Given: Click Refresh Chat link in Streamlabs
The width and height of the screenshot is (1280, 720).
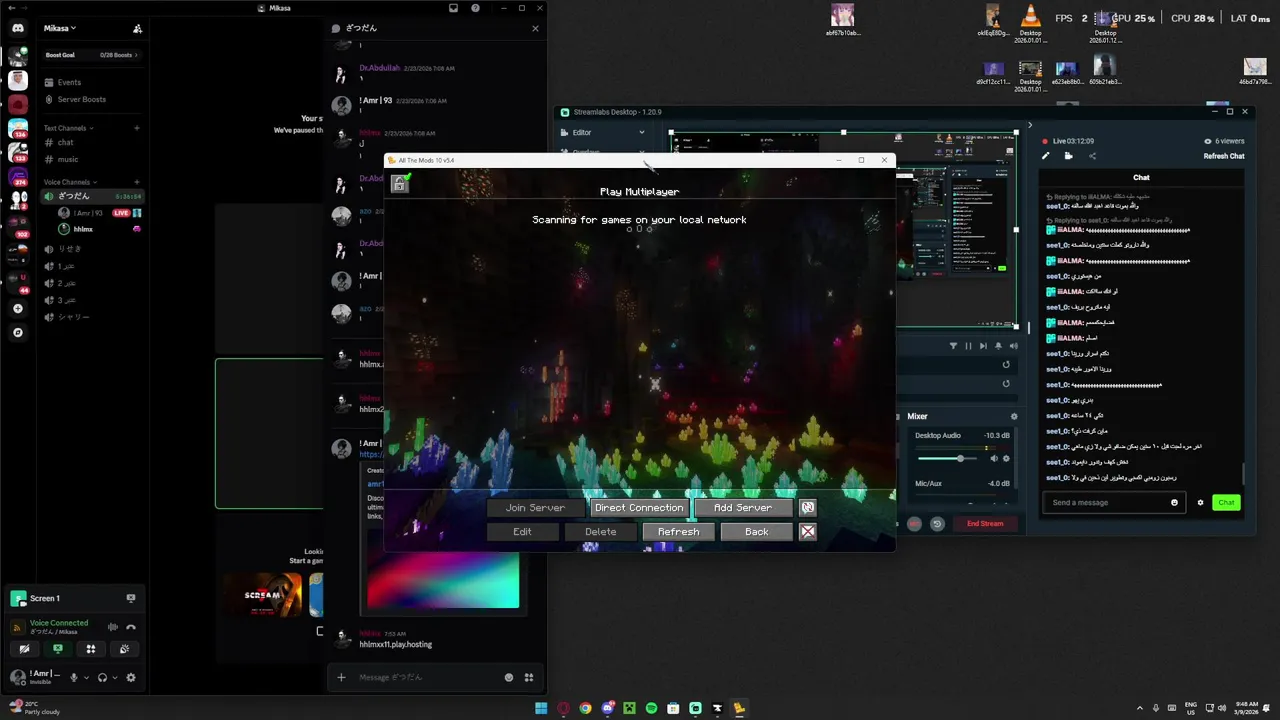Looking at the screenshot, I should point(1224,156).
